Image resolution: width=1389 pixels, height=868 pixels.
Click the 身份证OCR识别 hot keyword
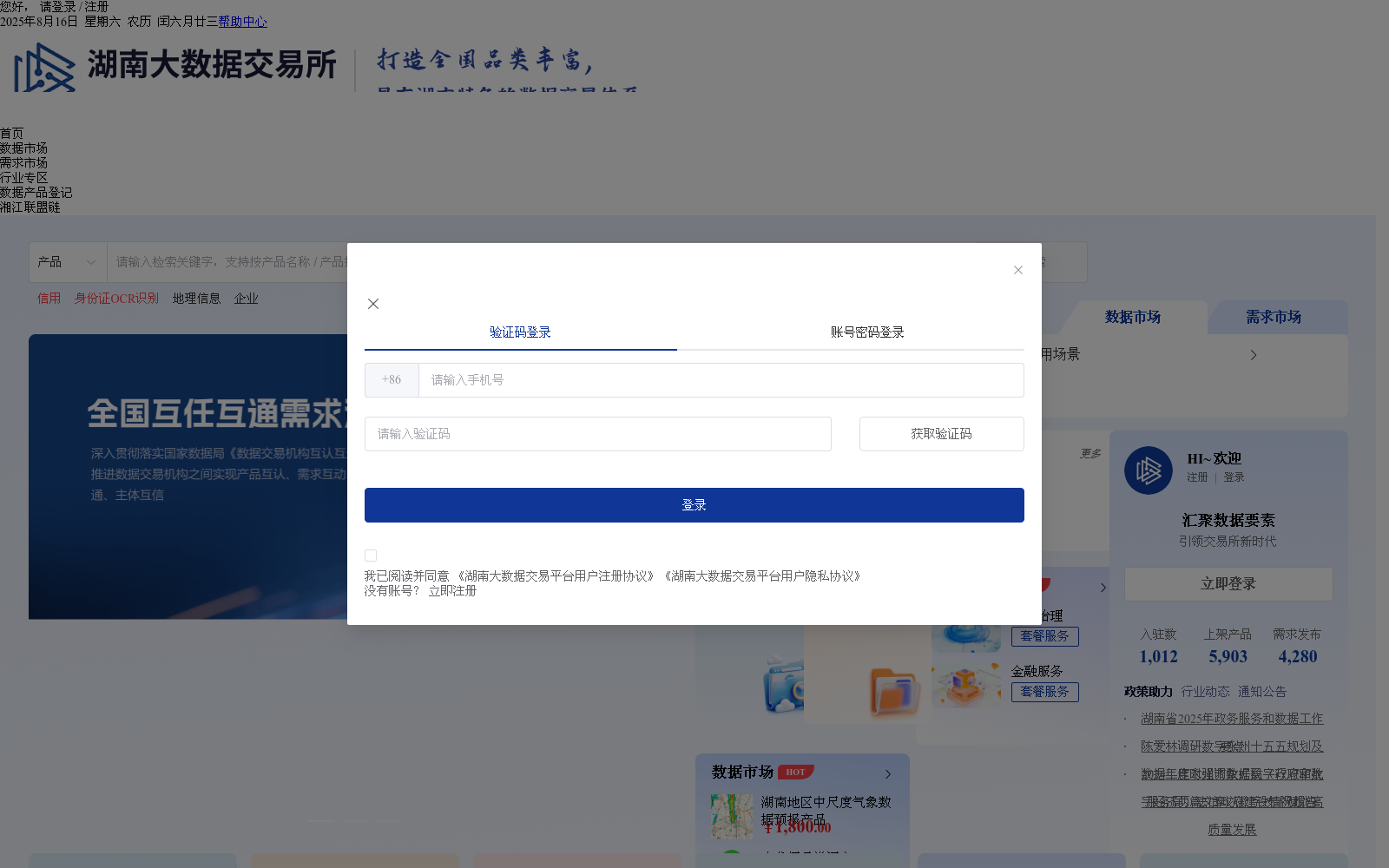116,299
